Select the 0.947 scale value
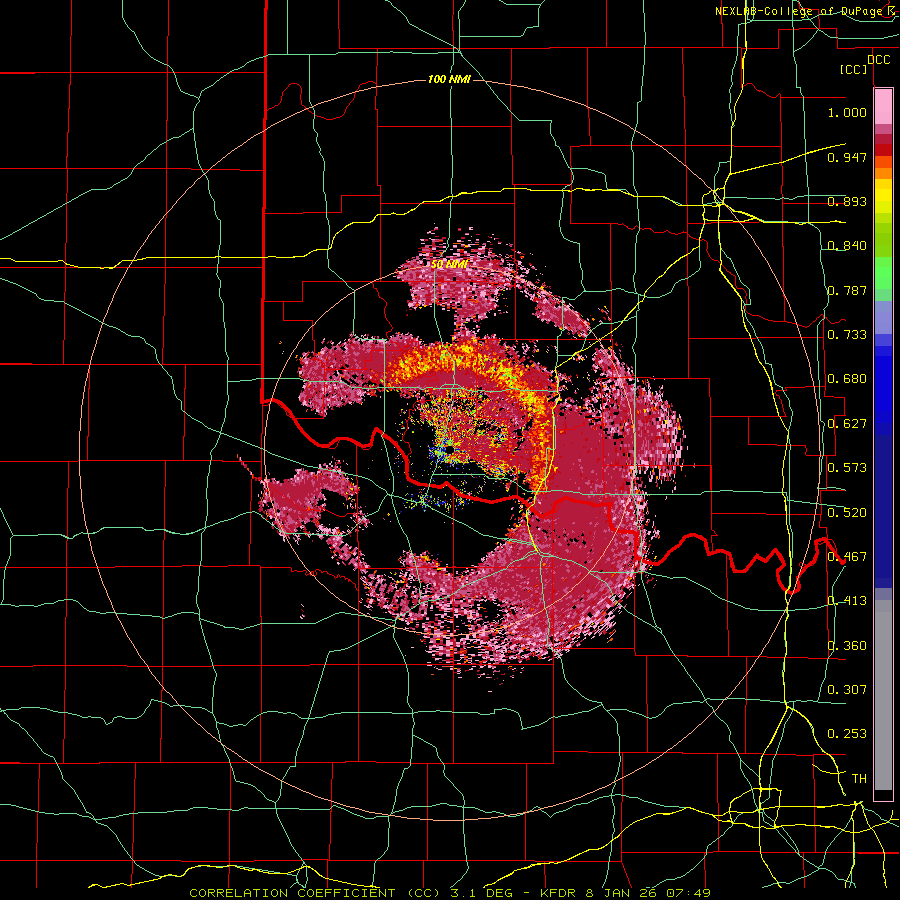Screen dimensions: 900x900 tap(847, 157)
